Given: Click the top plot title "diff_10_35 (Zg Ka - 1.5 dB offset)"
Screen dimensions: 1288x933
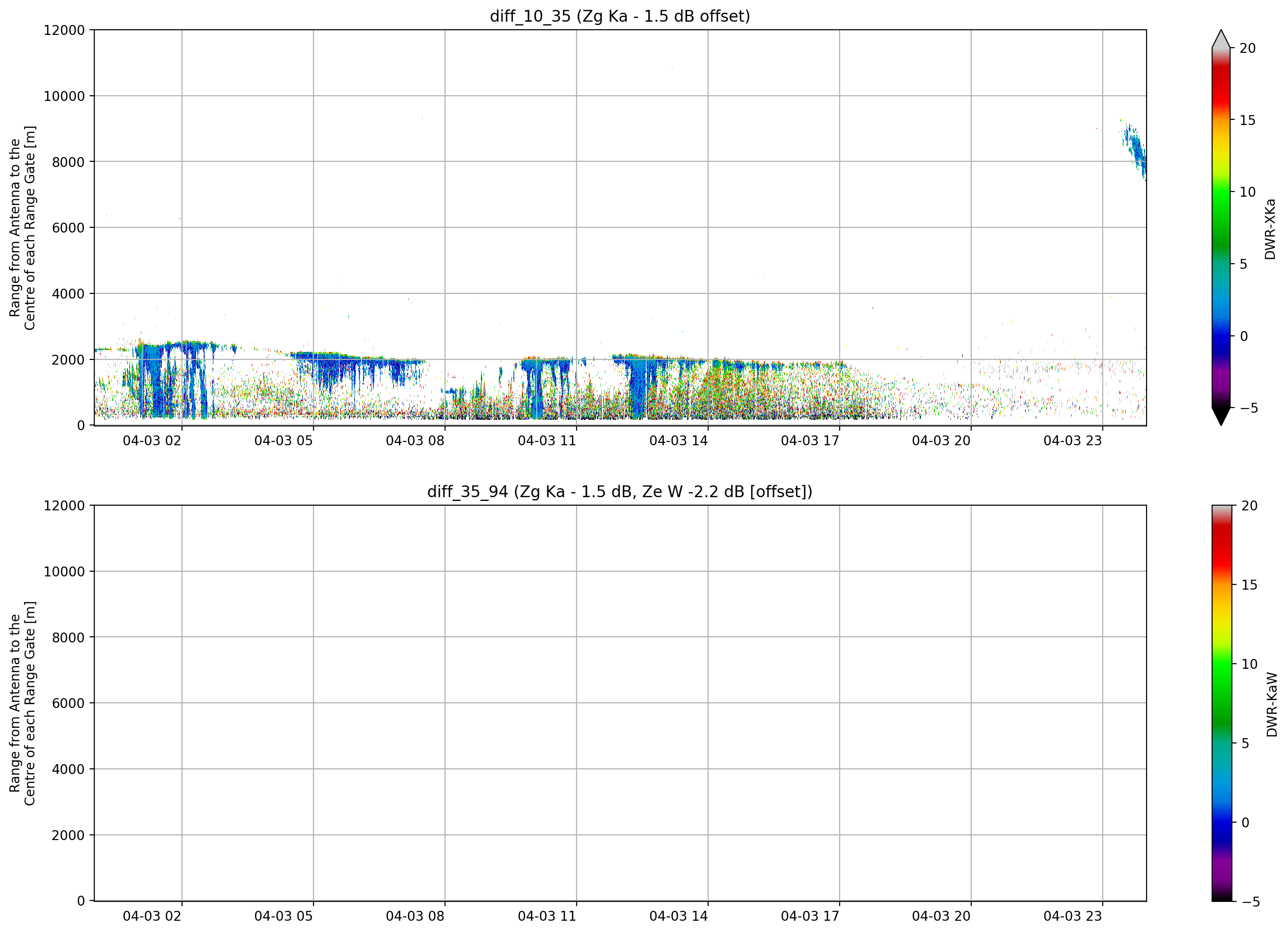Looking at the screenshot, I should click(619, 17).
